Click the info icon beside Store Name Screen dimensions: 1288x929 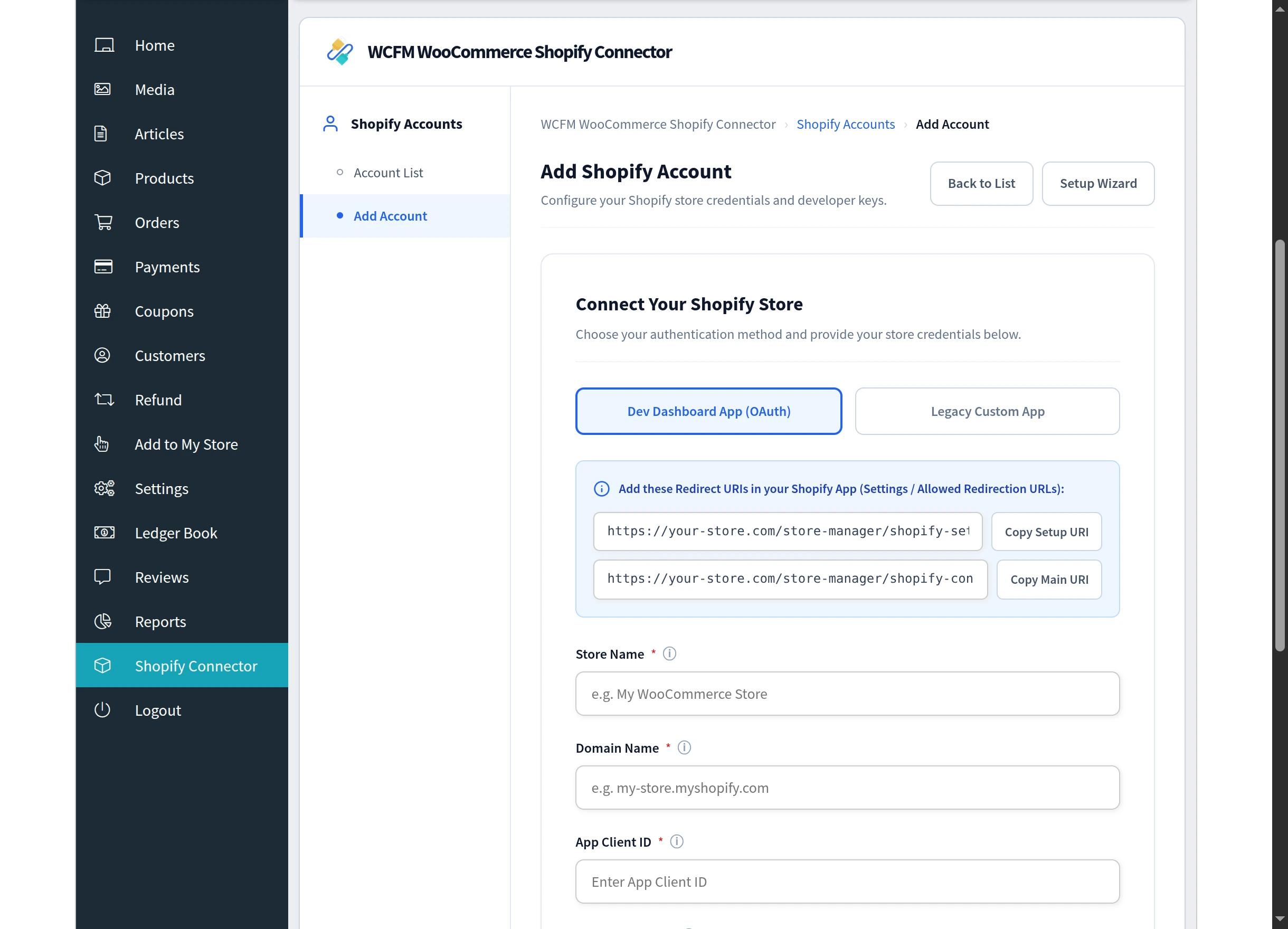669,653
